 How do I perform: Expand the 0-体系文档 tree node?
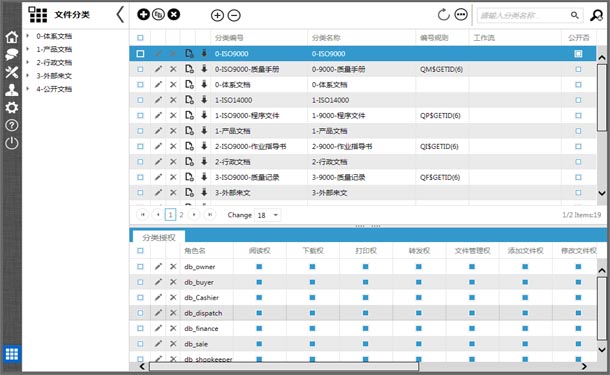pyautogui.click(x=28, y=36)
